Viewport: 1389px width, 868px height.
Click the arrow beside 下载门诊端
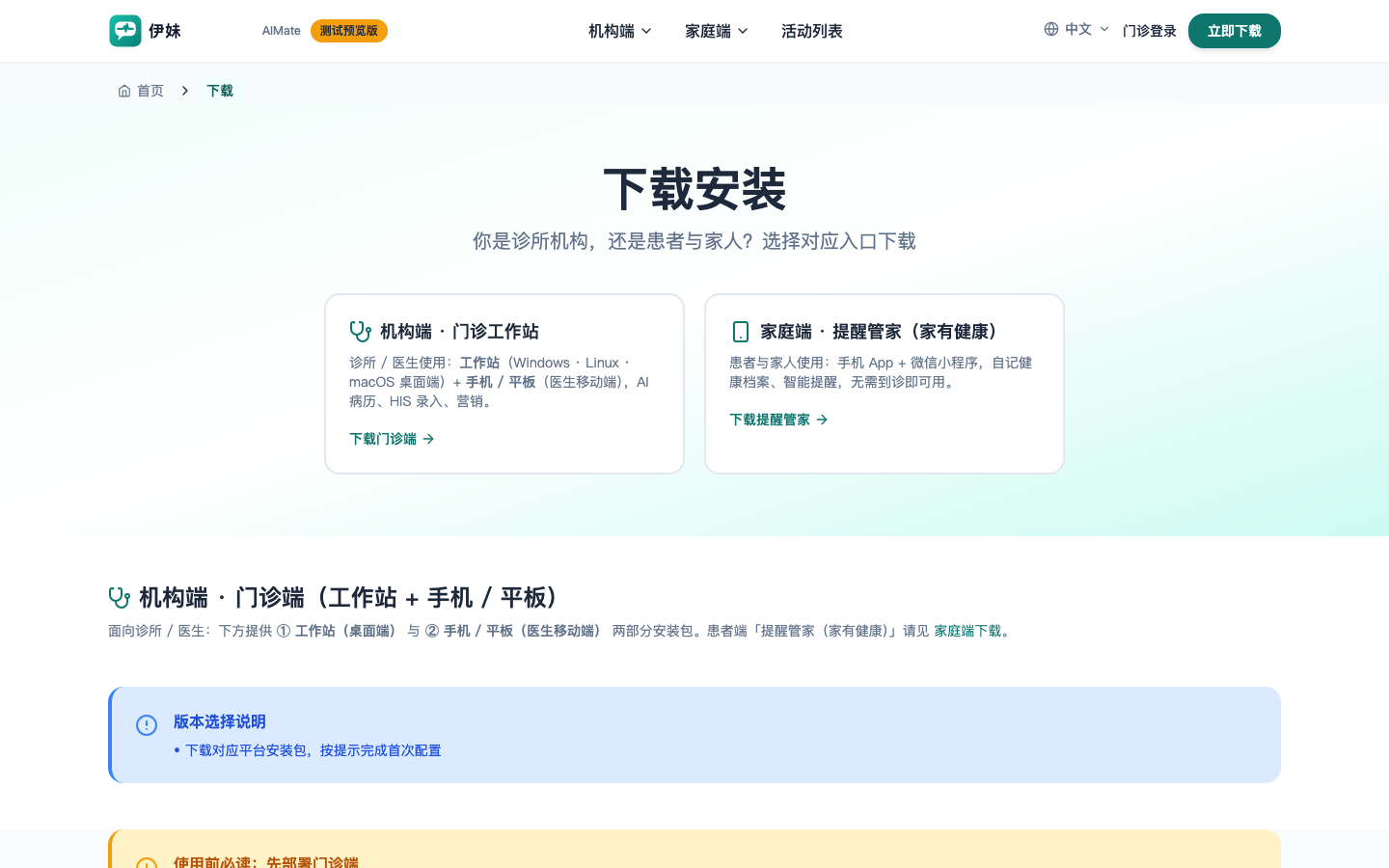click(x=429, y=439)
